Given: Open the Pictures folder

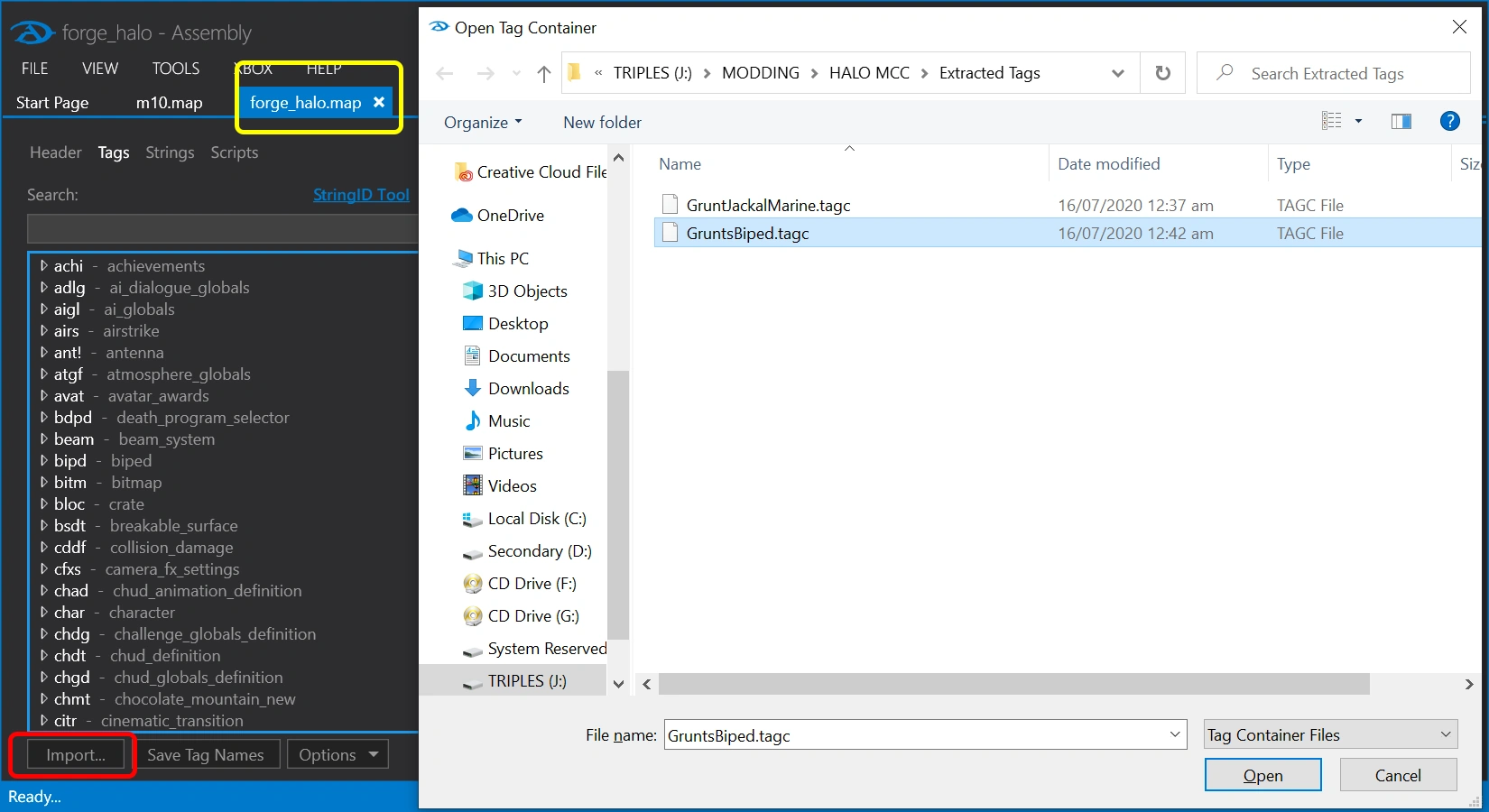Looking at the screenshot, I should tap(503, 453).
